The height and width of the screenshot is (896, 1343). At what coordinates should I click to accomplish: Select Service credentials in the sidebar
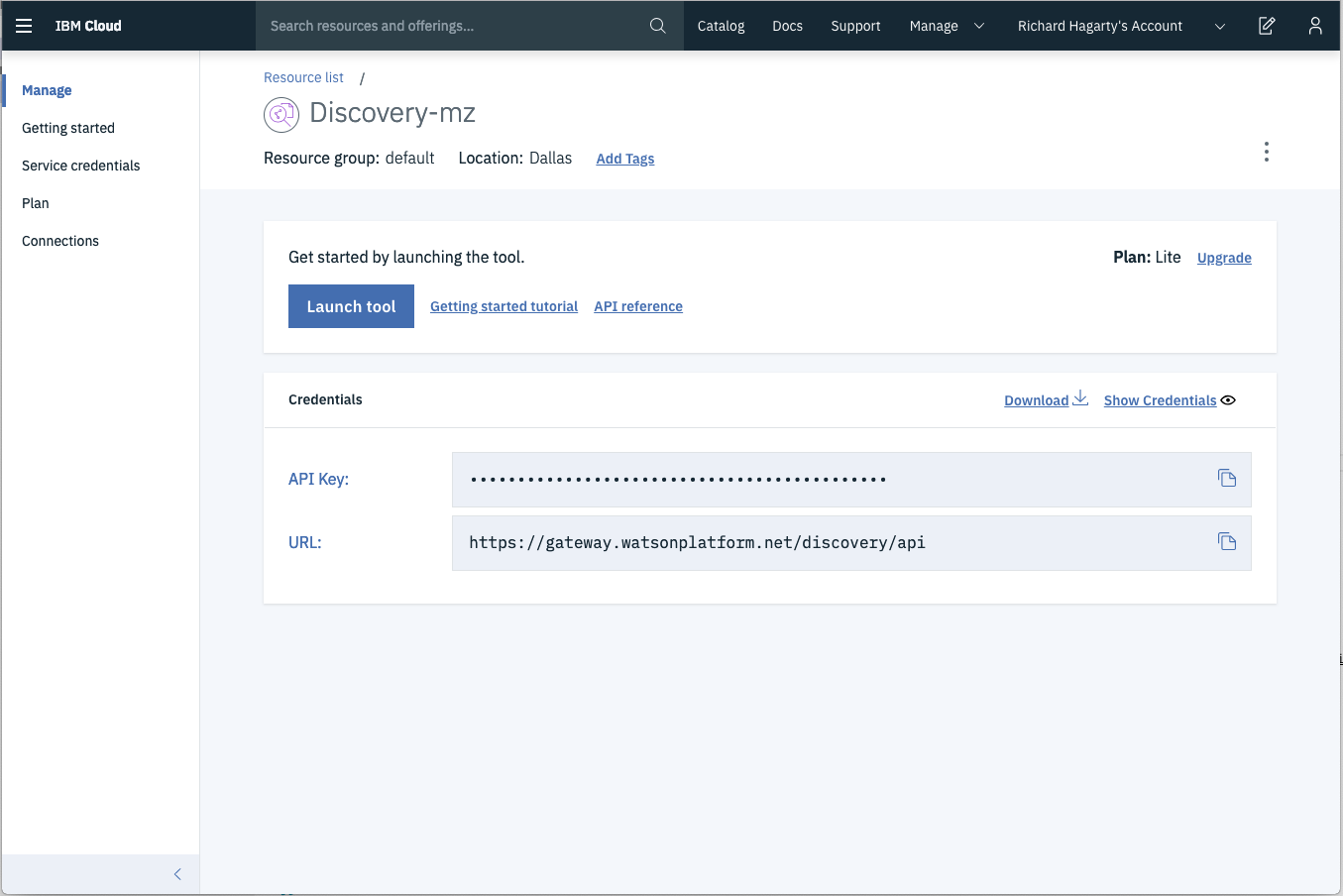click(81, 166)
